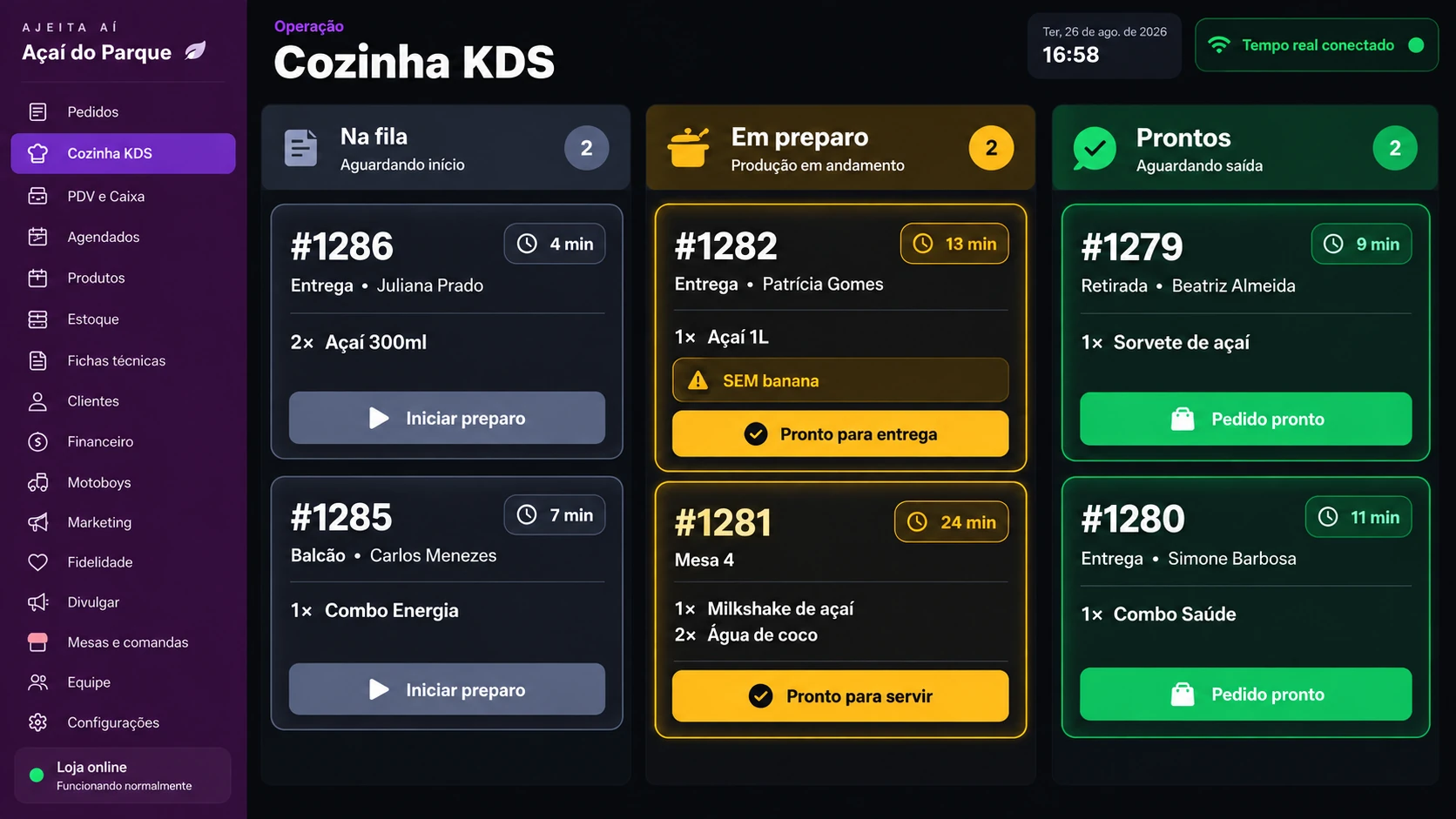Click Pronto para servir on order #1281
The image size is (1456, 819).
[x=840, y=695]
